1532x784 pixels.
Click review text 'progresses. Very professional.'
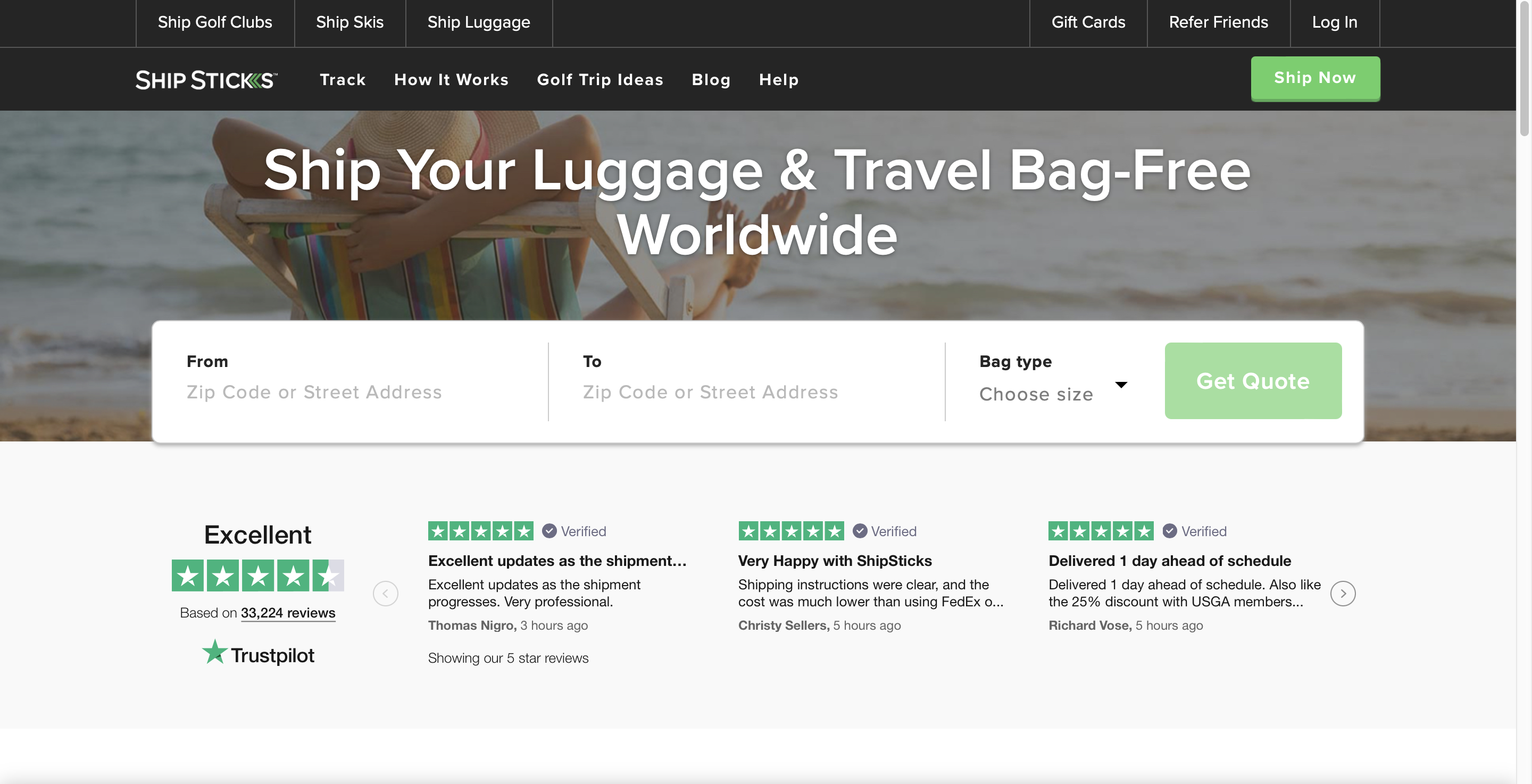pyautogui.click(x=520, y=602)
